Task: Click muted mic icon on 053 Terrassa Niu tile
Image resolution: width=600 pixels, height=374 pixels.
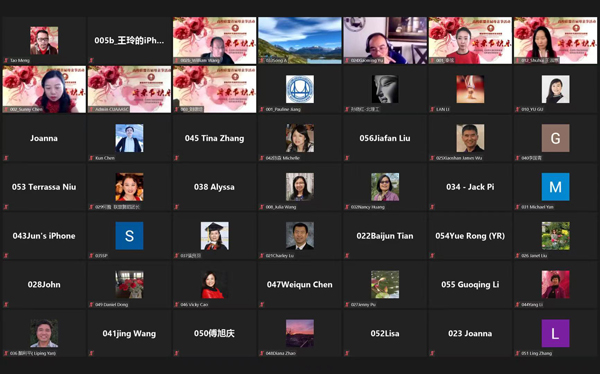Action: [6, 207]
